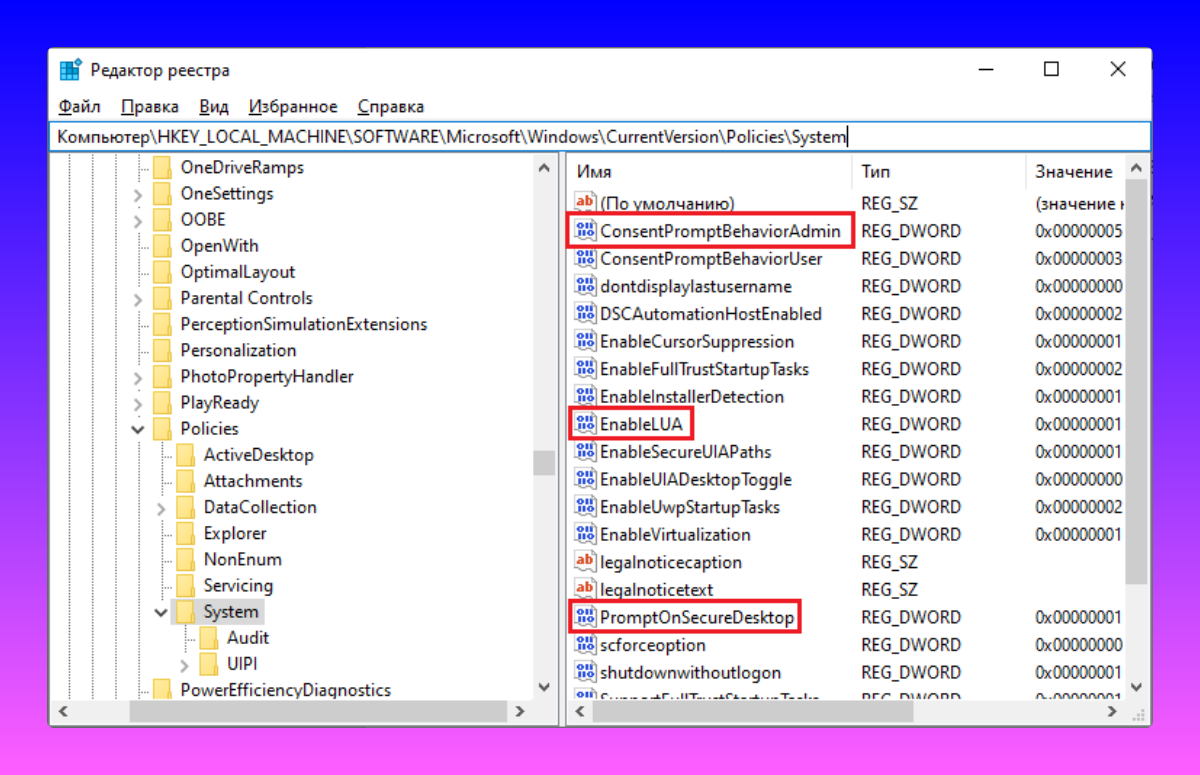This screenshot has width=1200, height=775.
Task: Select the PowerEfficiencyDiagnostics key
Action: (x=286, y=690)
